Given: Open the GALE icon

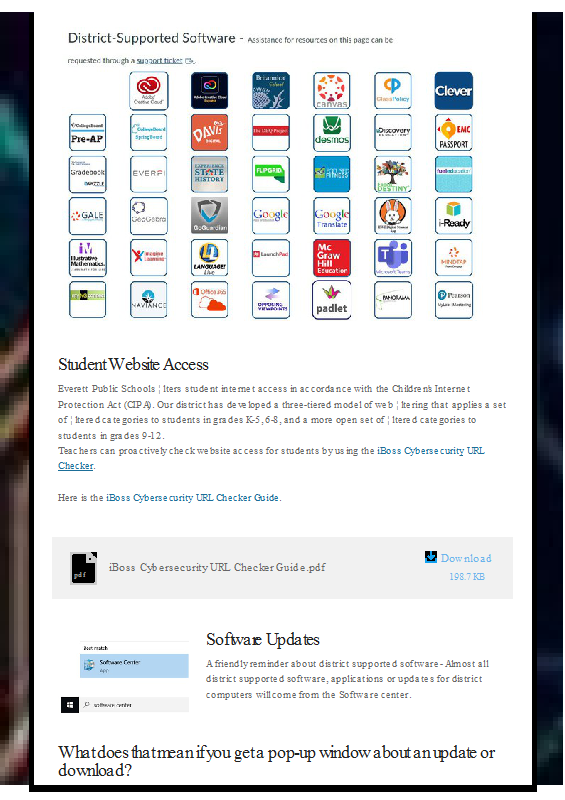Looking at the screenshot, I should tap(87, 216).
